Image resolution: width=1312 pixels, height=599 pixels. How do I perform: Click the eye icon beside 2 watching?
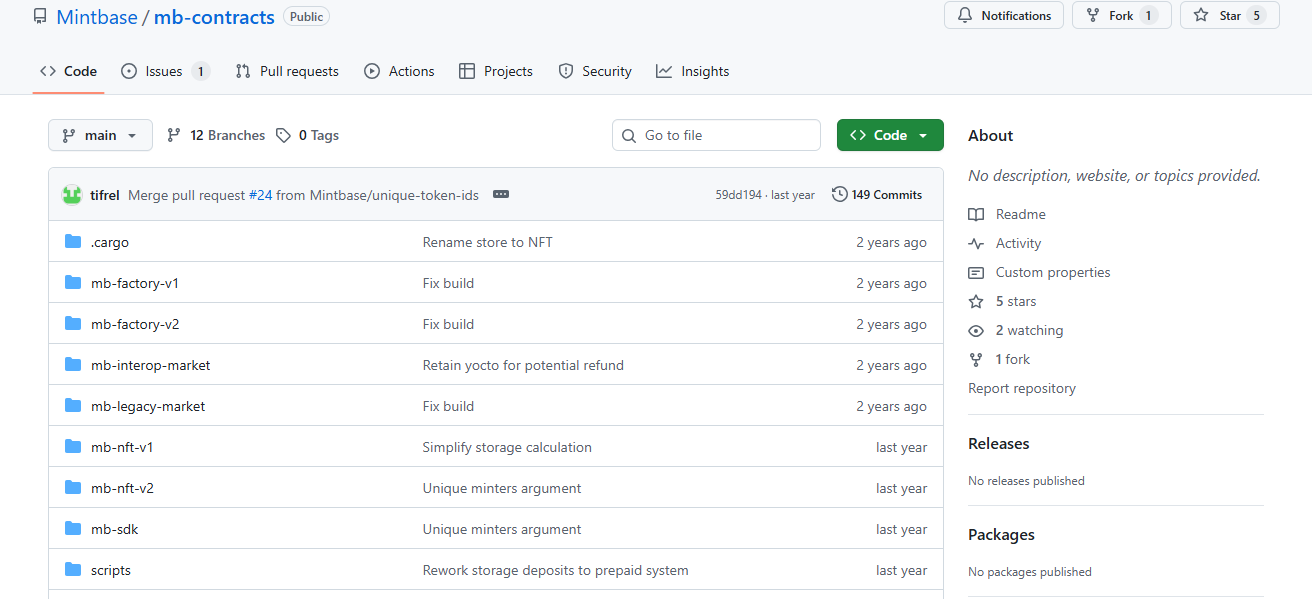click(x=976, y=330)
